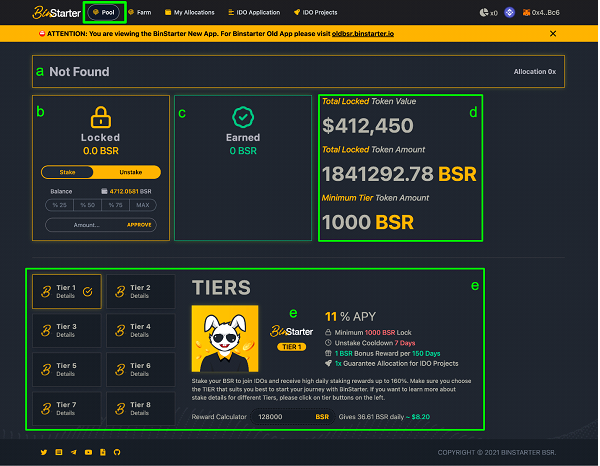
Task: Select Tier 2 details
Action: (140, 291)
